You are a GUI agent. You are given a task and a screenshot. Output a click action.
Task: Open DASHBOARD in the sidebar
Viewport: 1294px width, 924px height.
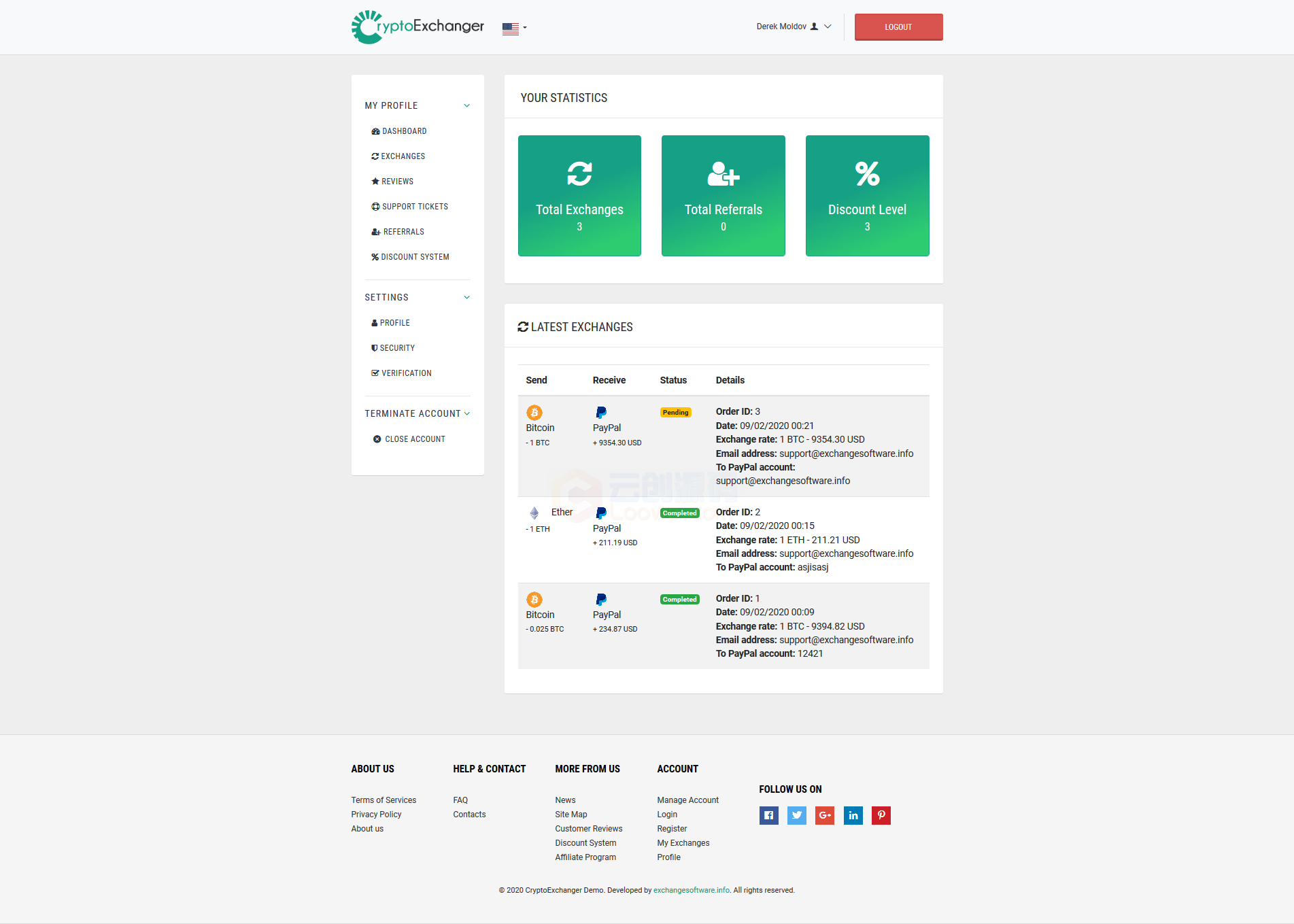tap(399, 131)
